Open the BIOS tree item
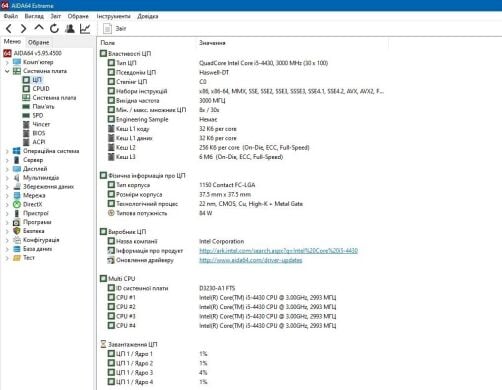 [34, 133]
